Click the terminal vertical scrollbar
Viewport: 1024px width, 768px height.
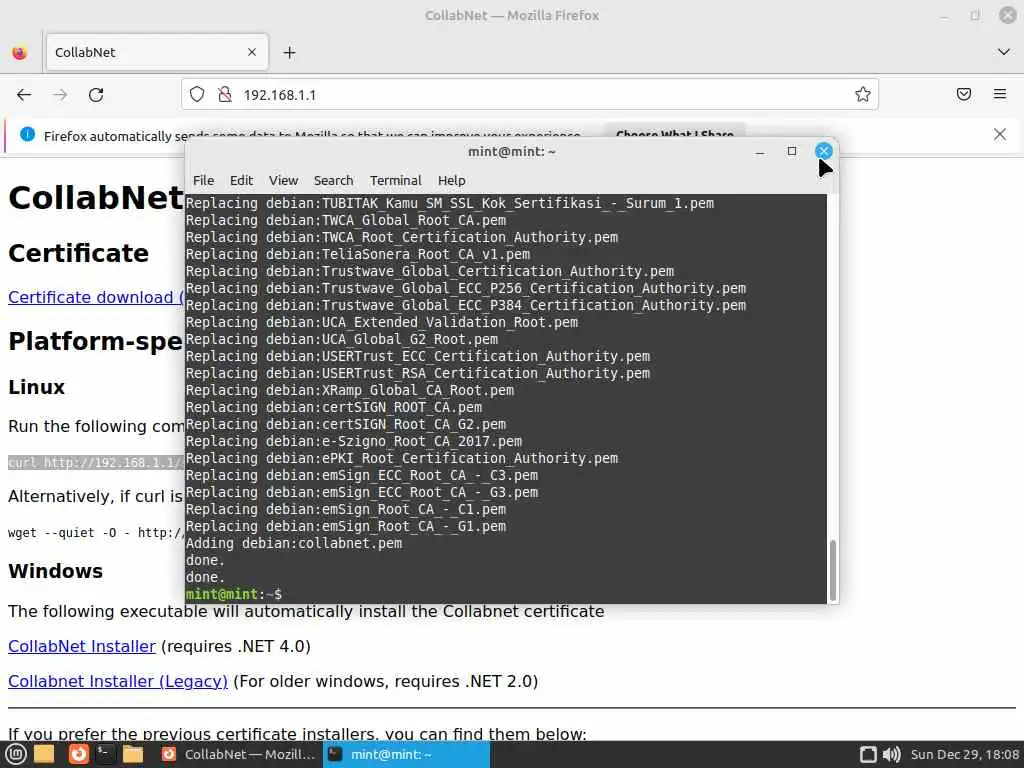pyautogui.click(x=833, y=570)
